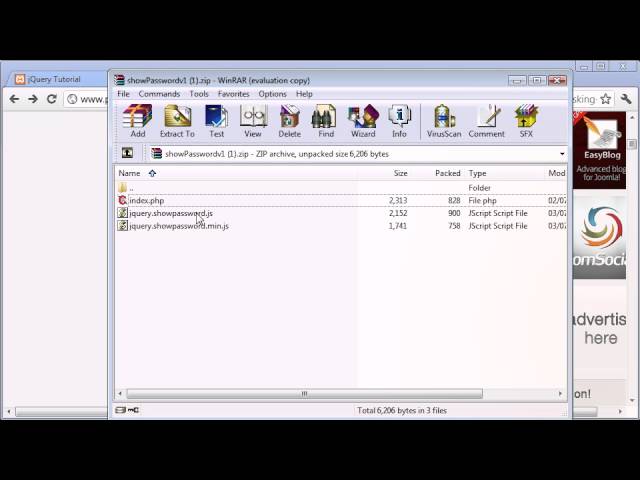Click the File php type cell
The width and height of the screenshot is (640, 480).
482,200
